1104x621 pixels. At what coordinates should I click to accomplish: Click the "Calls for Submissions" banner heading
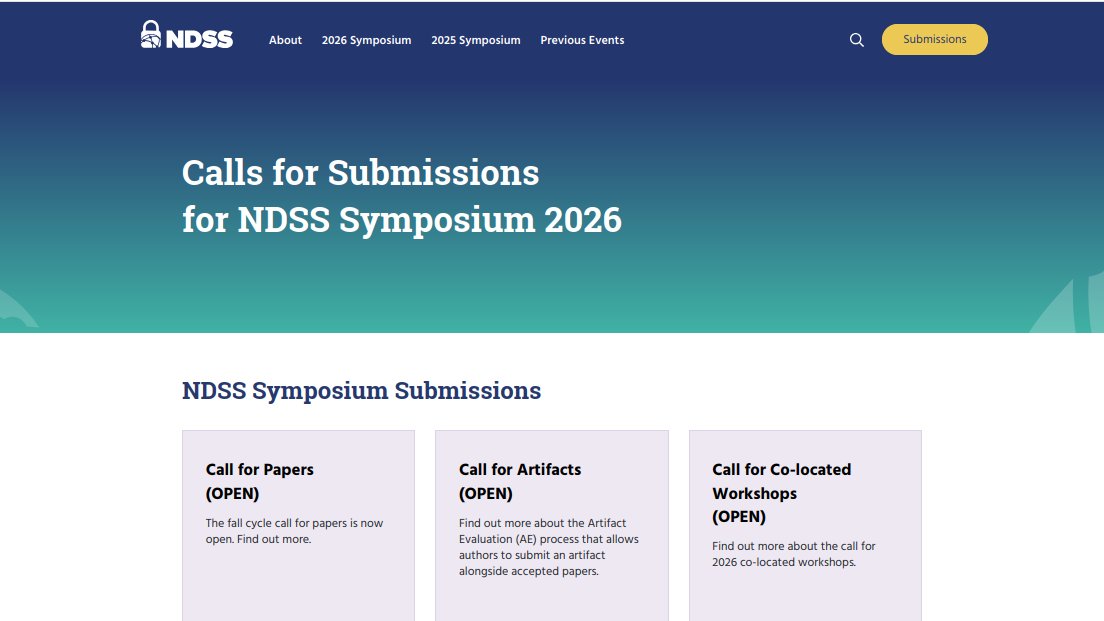pyautogui.click(x=360, y=173)
